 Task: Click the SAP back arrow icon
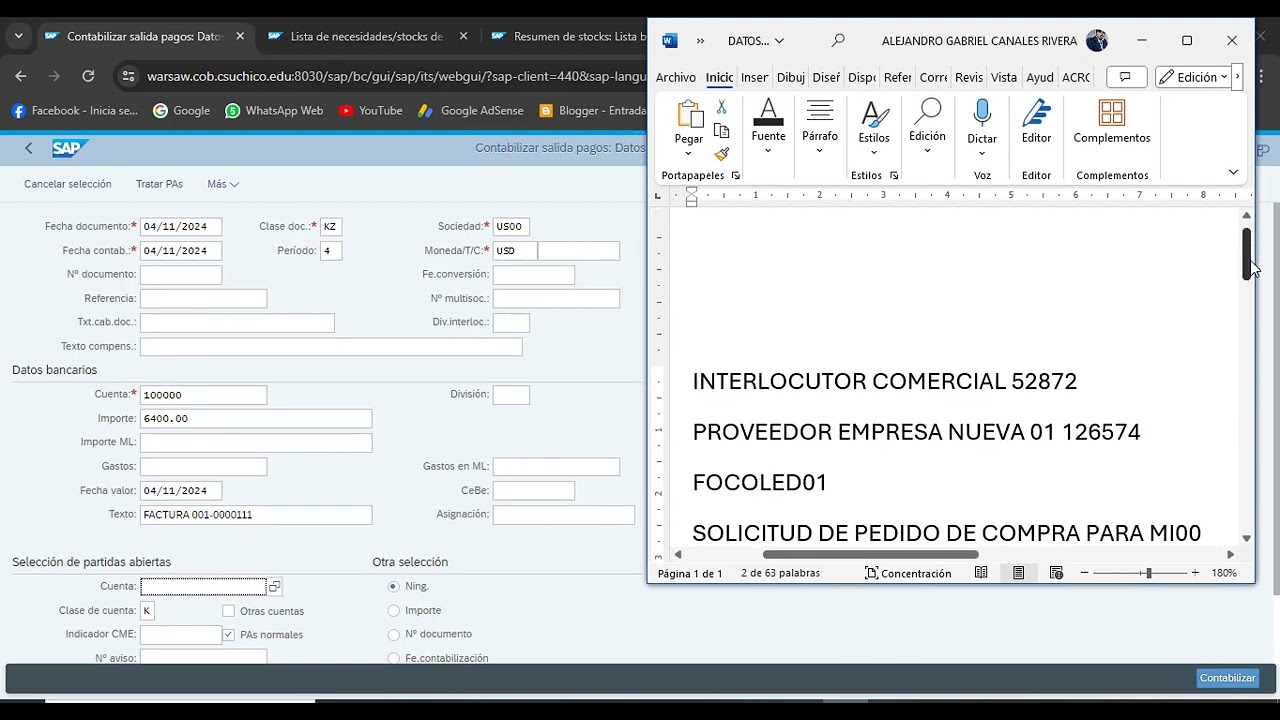click(x=28, y=148)
